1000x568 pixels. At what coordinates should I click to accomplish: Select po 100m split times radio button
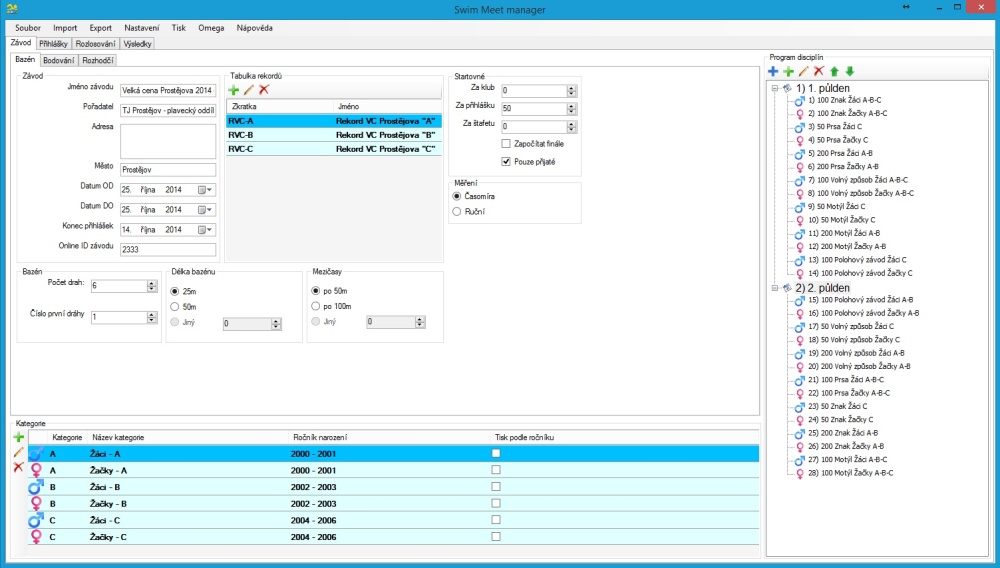tap(316, 306)
